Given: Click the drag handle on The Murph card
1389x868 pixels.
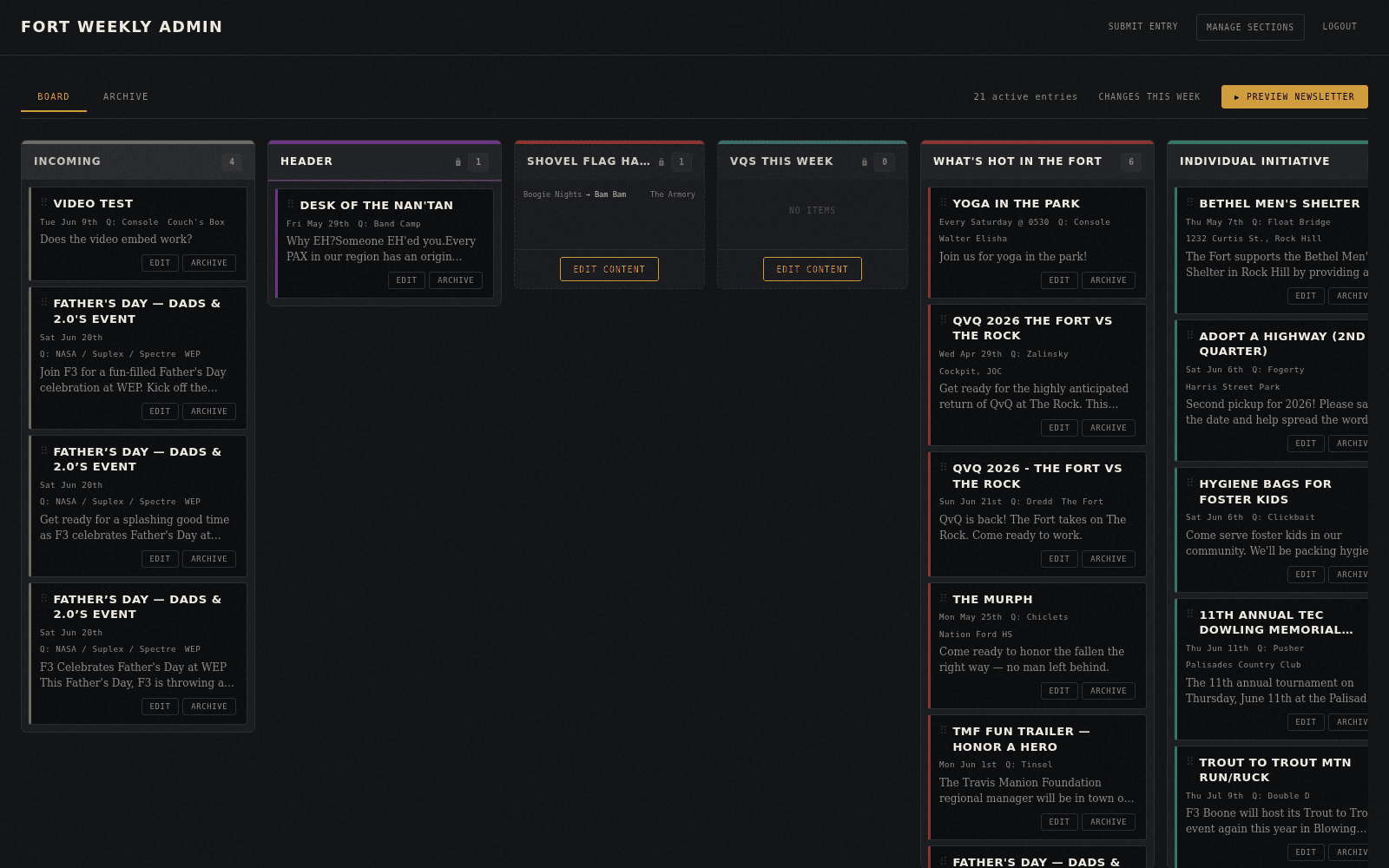Looking at the screenshot, I should point(944,598).
